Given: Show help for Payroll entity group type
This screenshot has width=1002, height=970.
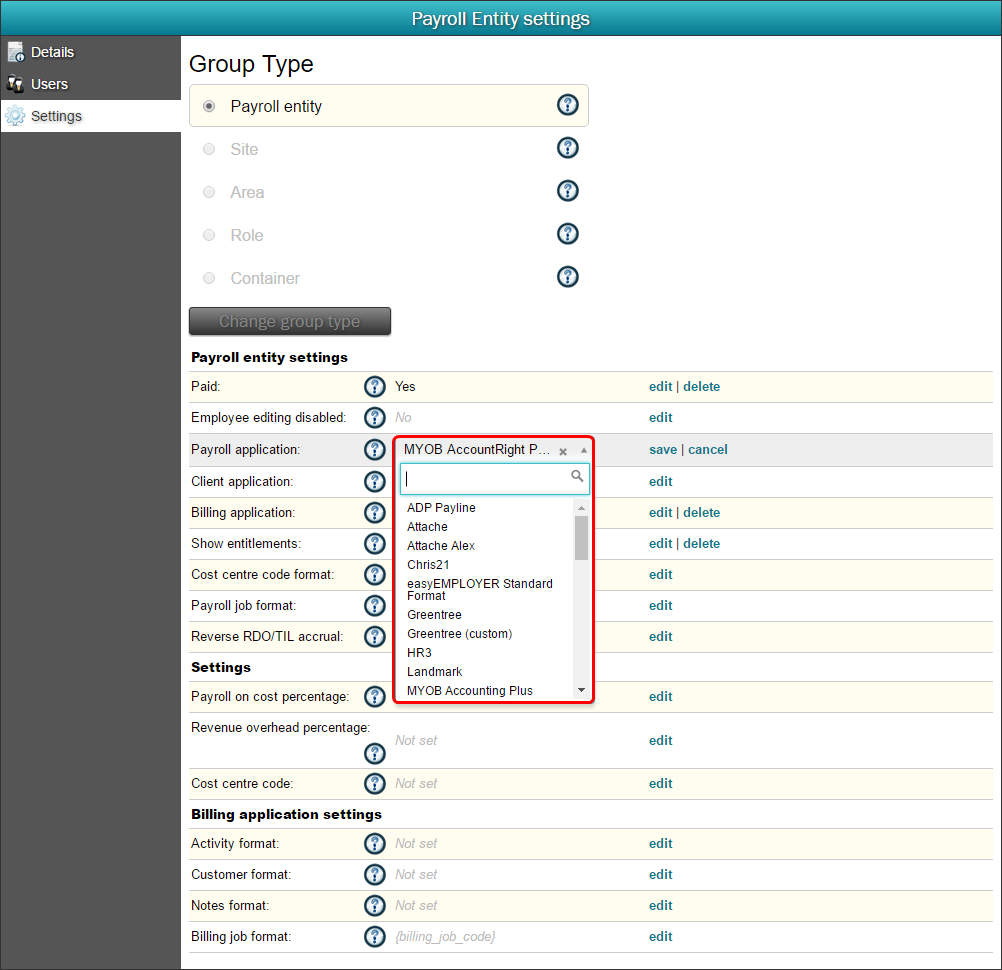Looking at the screenshot, I should pyautogui.click(x=567, y=105).
